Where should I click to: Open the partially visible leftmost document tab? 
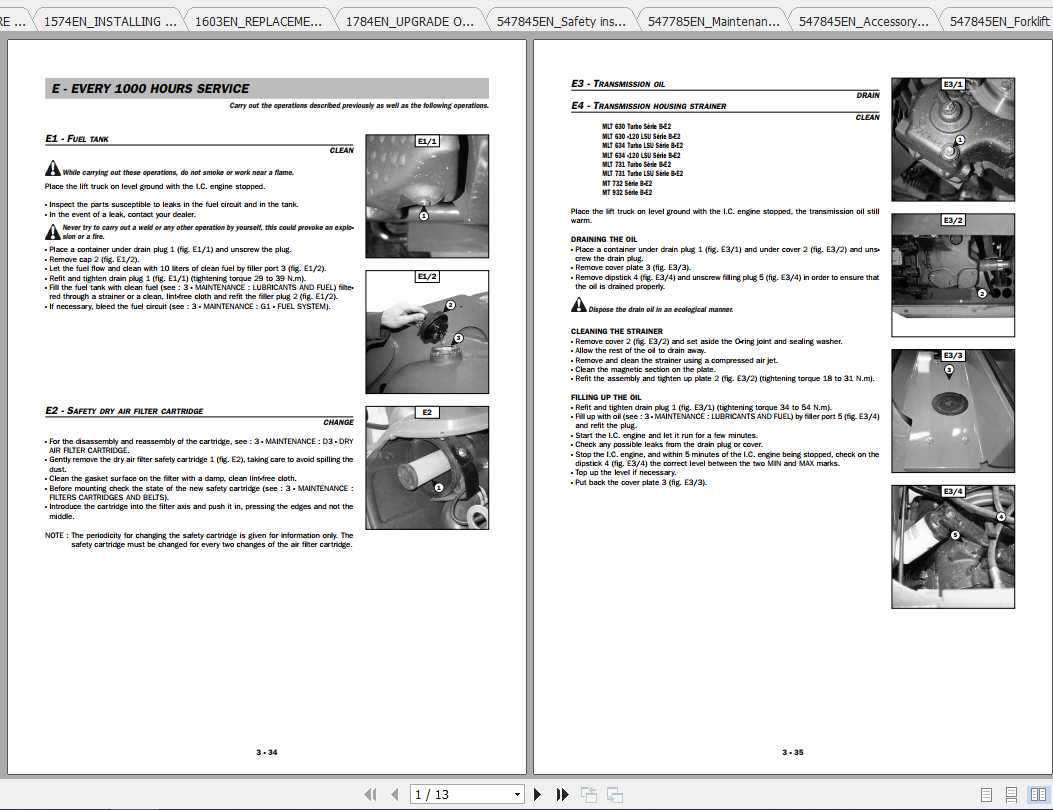point(14,20)
